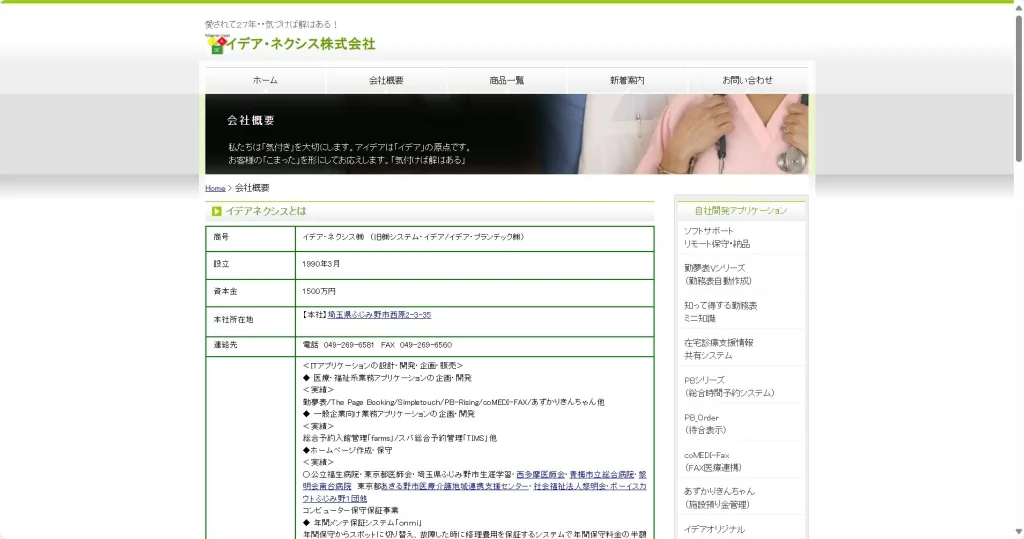Click the scrollbar up arrow
This screenshot has width=1024, height=539.
(1018, 7)
